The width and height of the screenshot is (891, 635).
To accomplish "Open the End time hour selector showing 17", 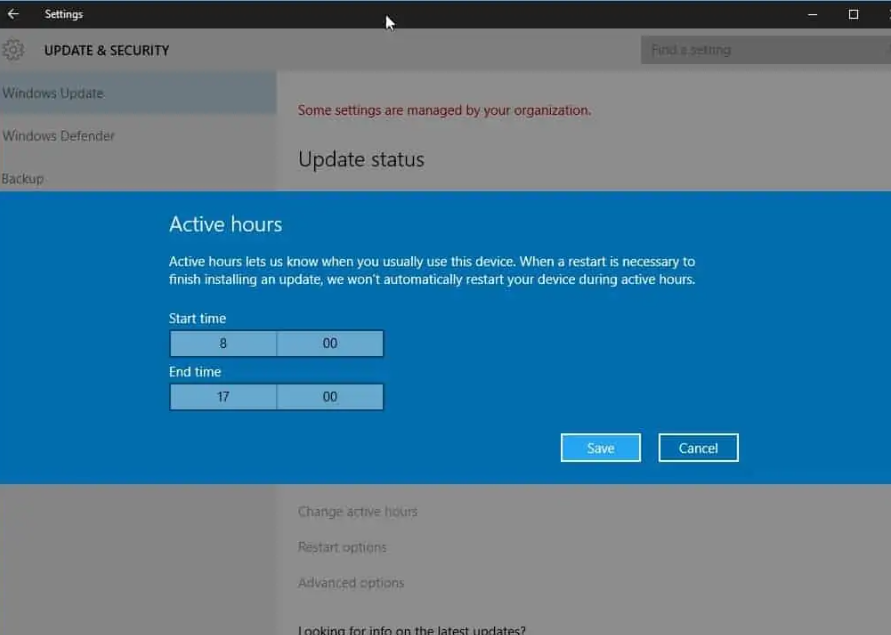I will (223, 397).
